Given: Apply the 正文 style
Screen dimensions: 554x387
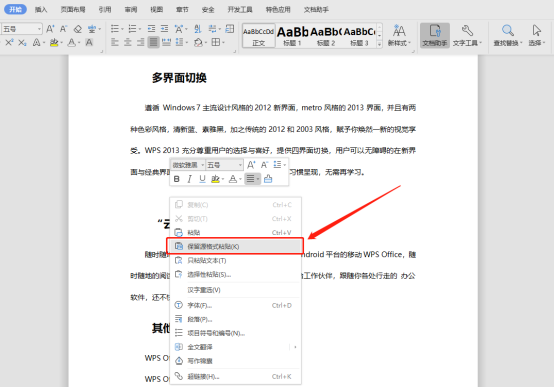Looking at the screenshot, I should [259, 36].
